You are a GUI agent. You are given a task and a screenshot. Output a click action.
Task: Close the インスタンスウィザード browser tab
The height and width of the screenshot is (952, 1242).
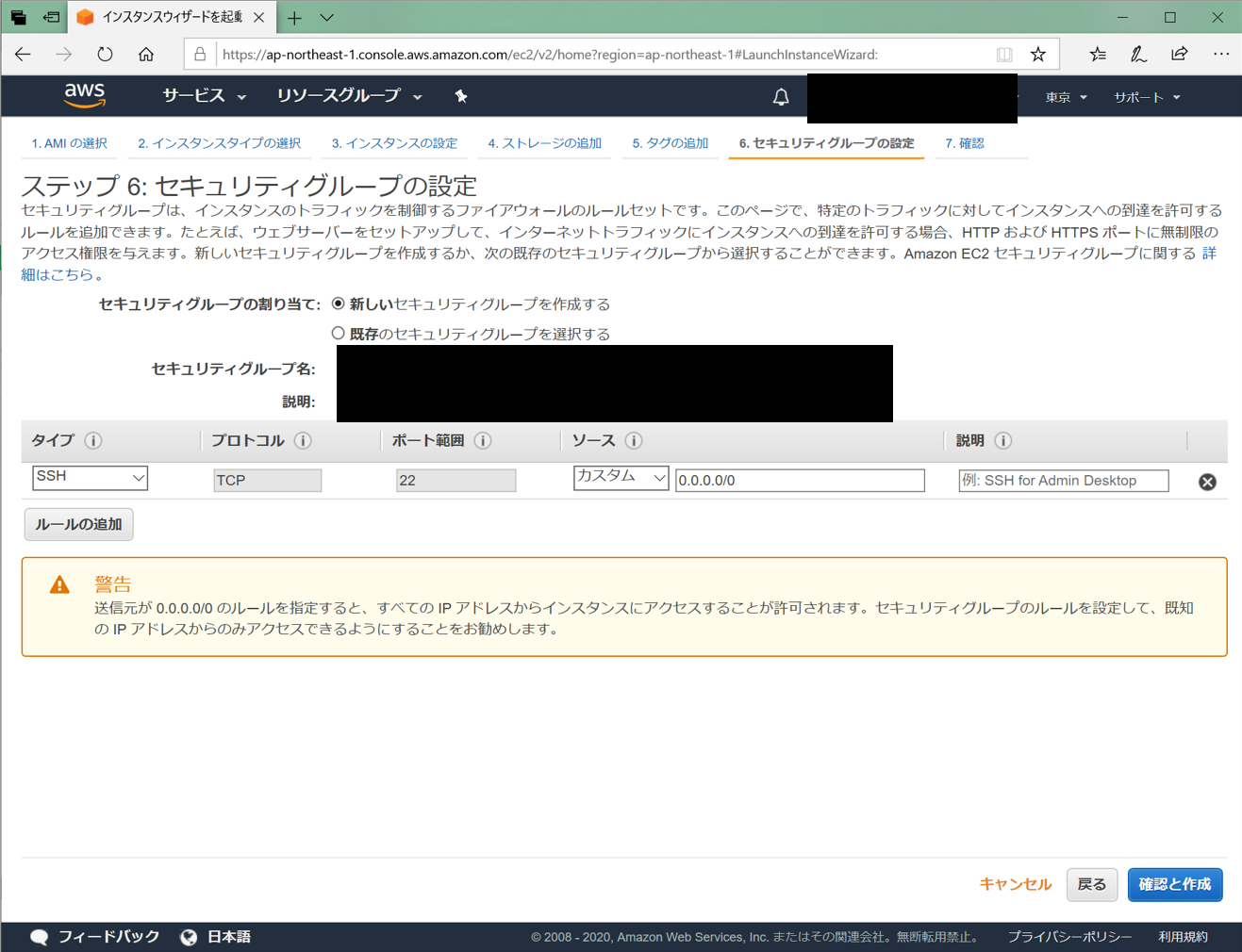point(258,18)
